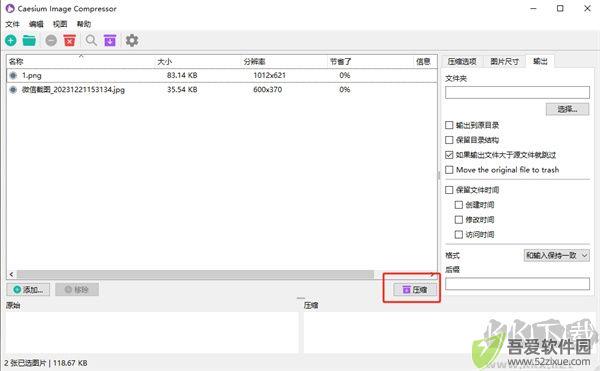Click the left arrow of the horizontal scrollbar
This screenshot has width=600, height=371.
point(11,274)
